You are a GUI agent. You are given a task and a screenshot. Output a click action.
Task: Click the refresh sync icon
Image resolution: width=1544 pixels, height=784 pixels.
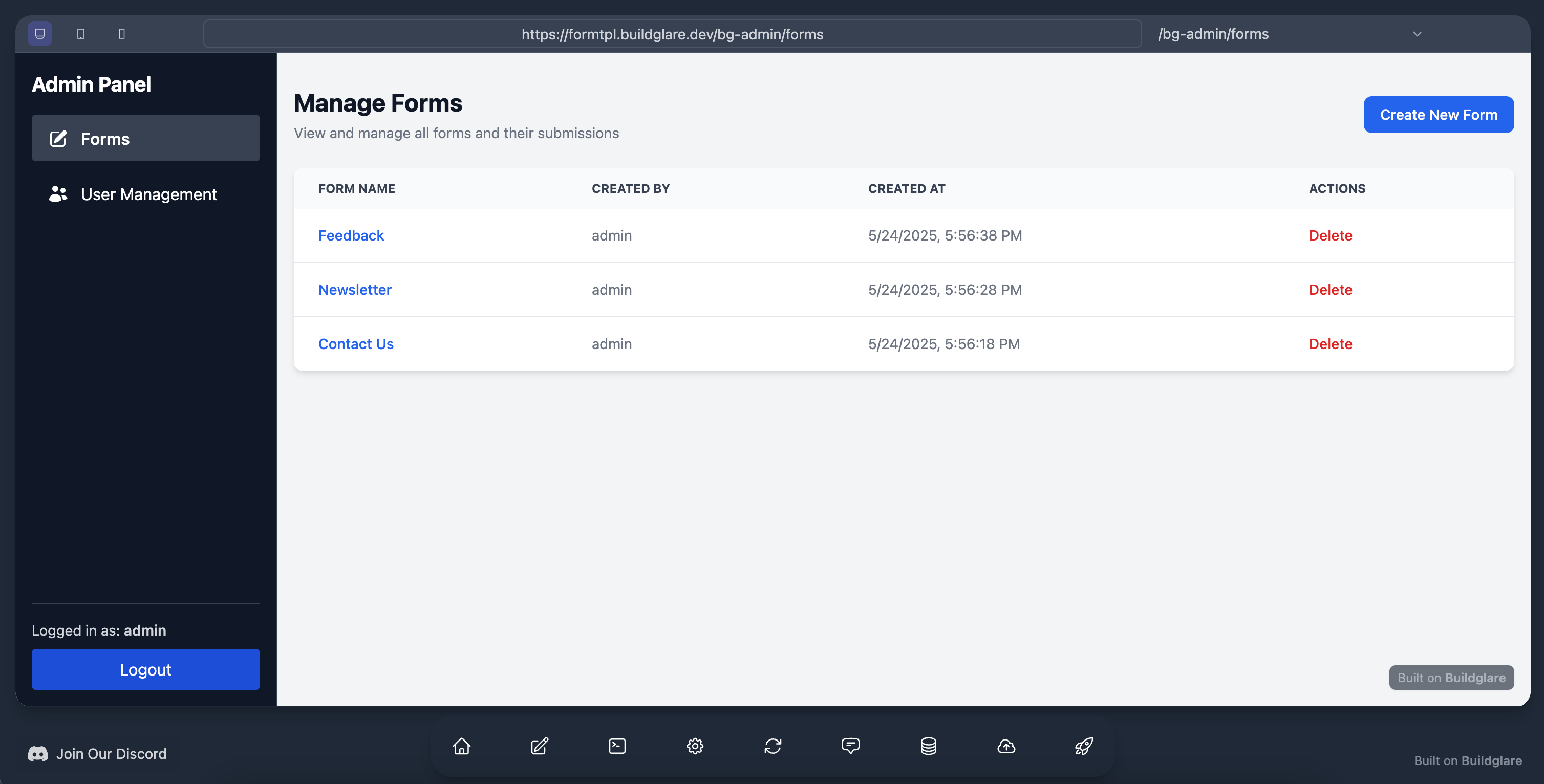[x=773, y=746]
